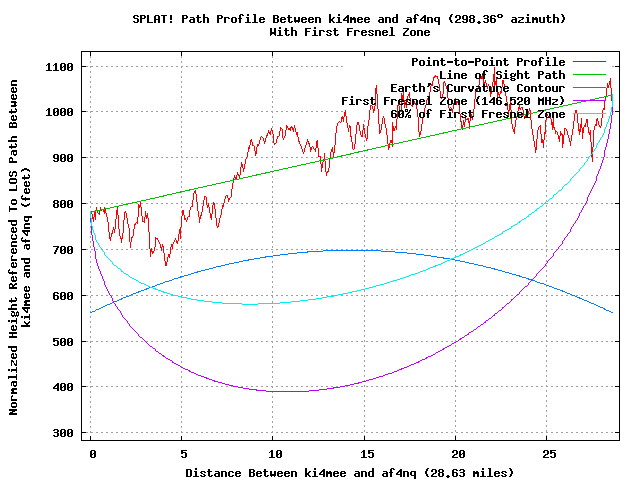
Task: Click the y-axis tick label '400'
Action: [63, 387]
